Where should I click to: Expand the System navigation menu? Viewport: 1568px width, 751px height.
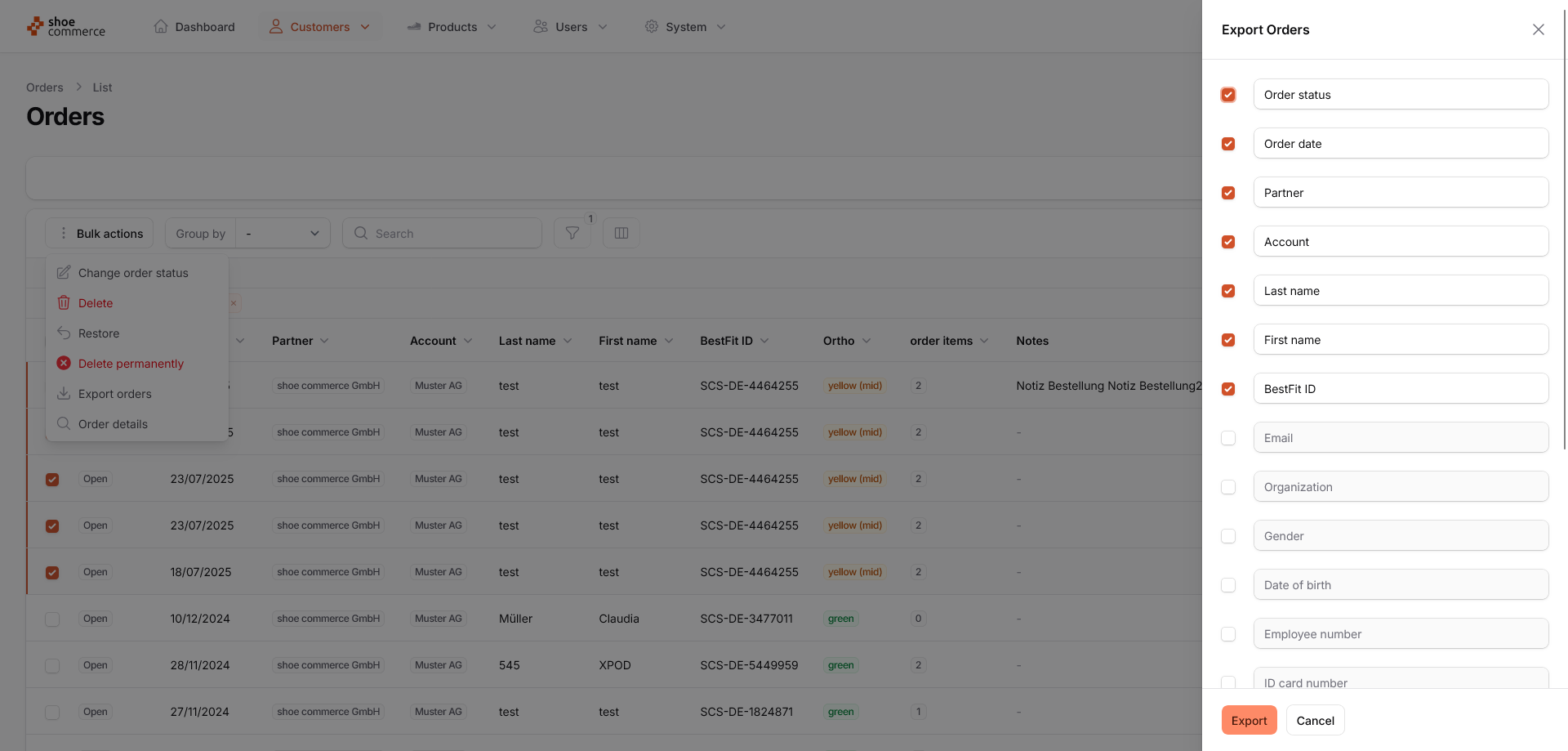point(684,27)
